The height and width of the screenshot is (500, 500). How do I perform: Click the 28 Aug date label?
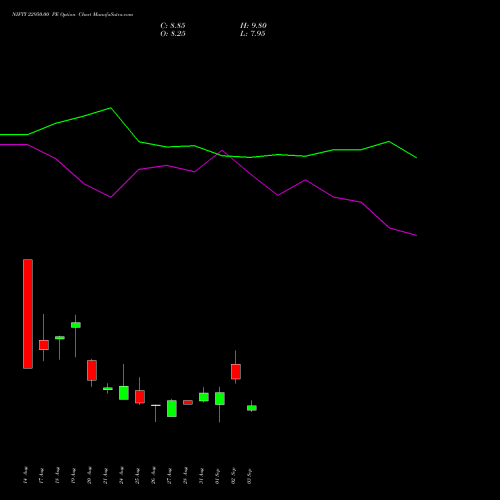click(185, 475)
